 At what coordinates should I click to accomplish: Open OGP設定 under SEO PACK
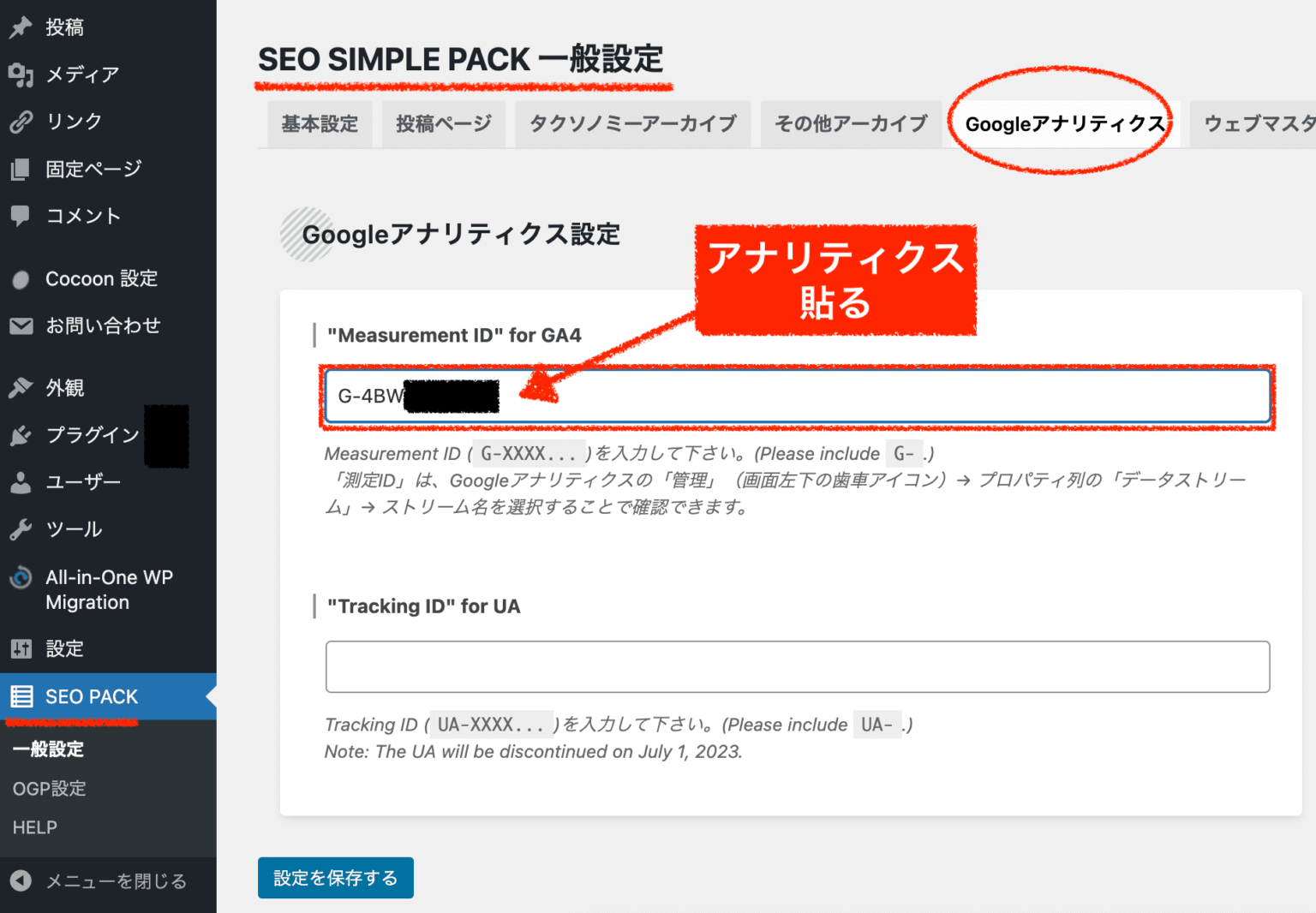[x=49, y=788]
